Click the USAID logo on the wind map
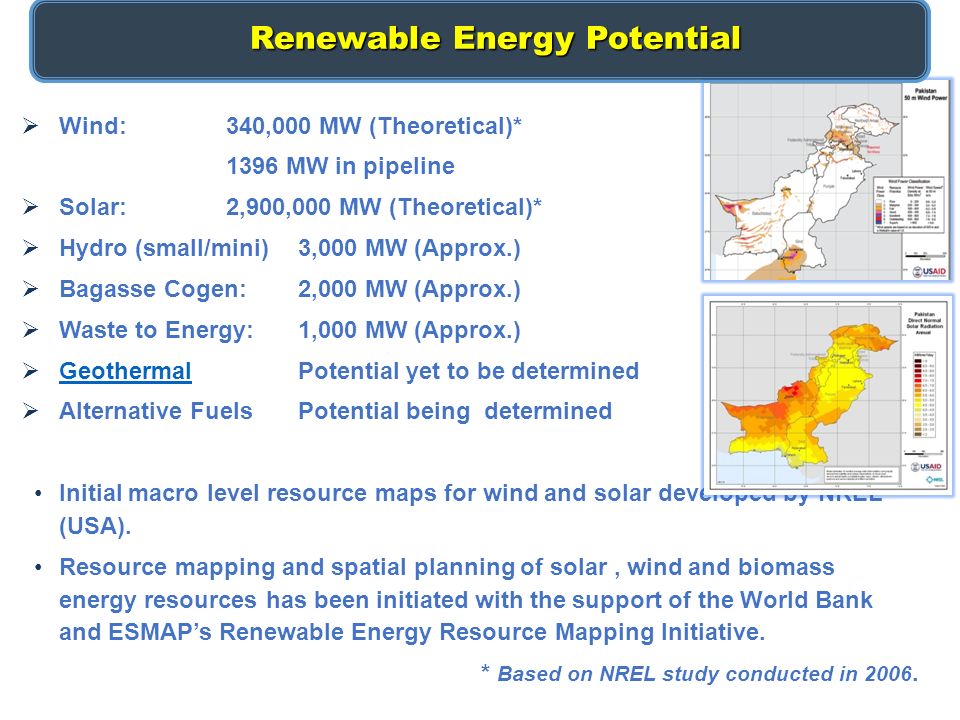 tap(929, 271)
